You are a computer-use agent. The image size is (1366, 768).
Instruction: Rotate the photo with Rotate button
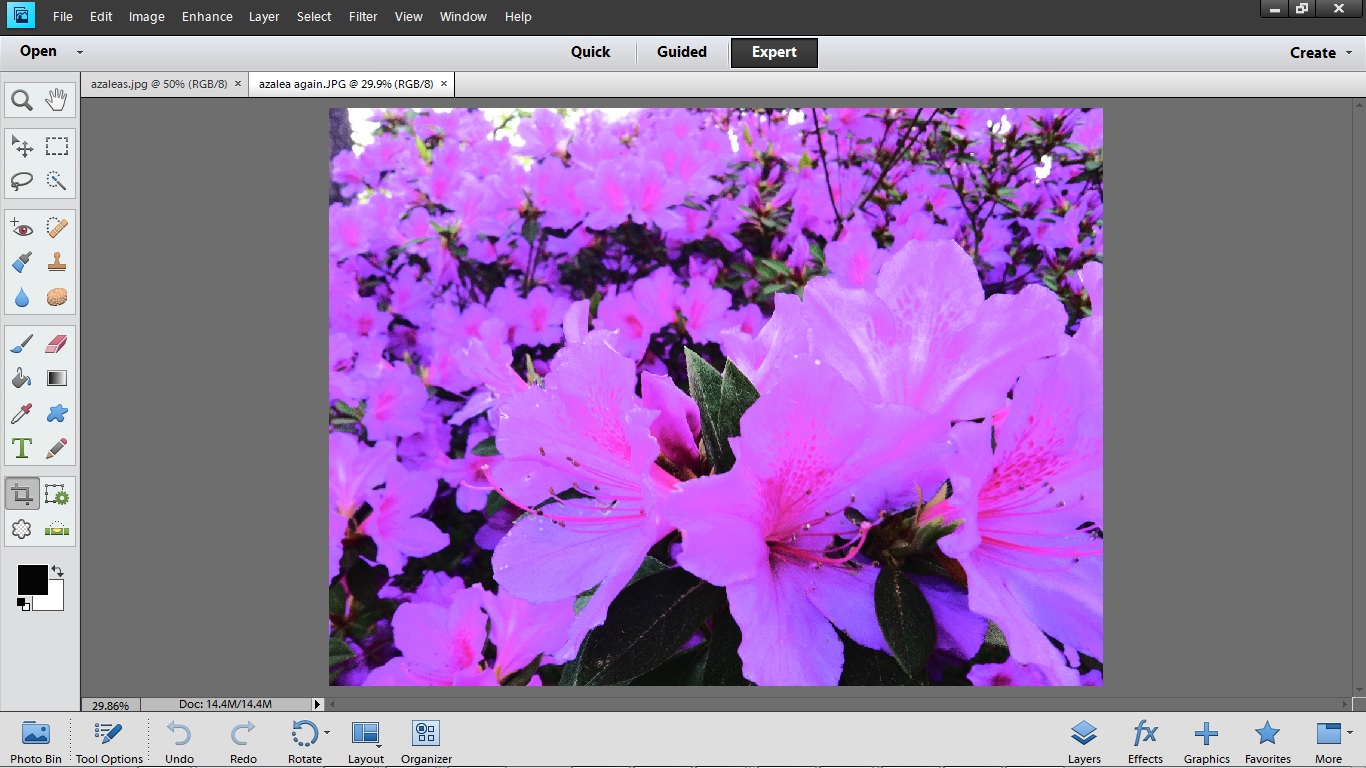305,742
